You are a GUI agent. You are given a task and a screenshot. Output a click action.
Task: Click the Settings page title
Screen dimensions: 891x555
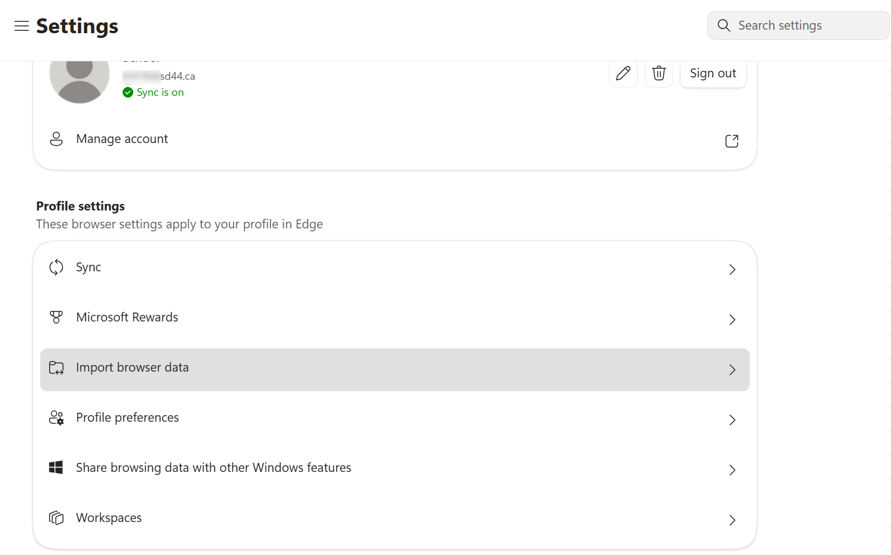(x=77, y=26)
